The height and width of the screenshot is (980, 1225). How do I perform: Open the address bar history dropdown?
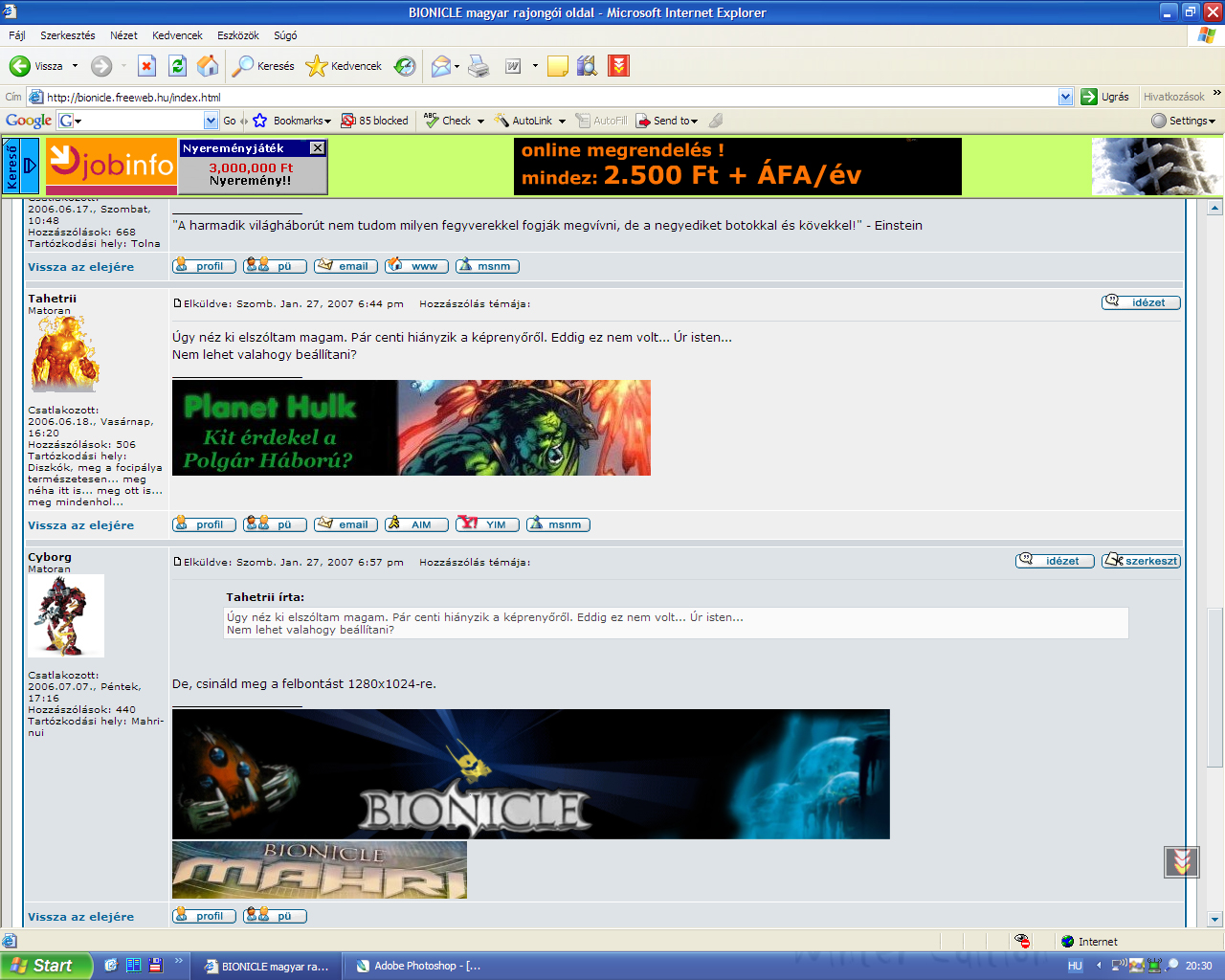coord(1065,97)
